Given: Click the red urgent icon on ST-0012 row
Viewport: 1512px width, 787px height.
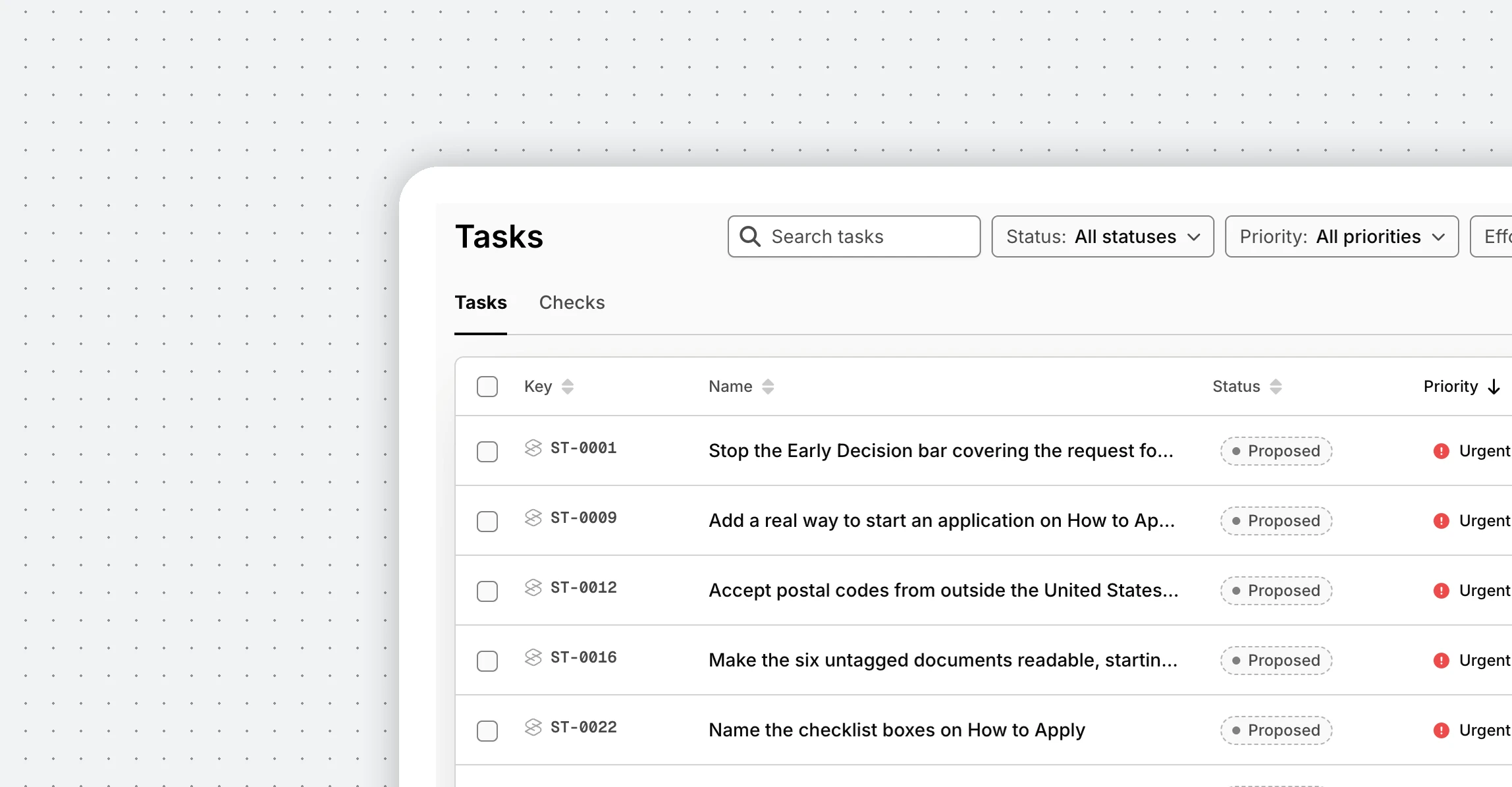Looking at the screenshot, I should pyautogui.click(x=1441, y=591).
